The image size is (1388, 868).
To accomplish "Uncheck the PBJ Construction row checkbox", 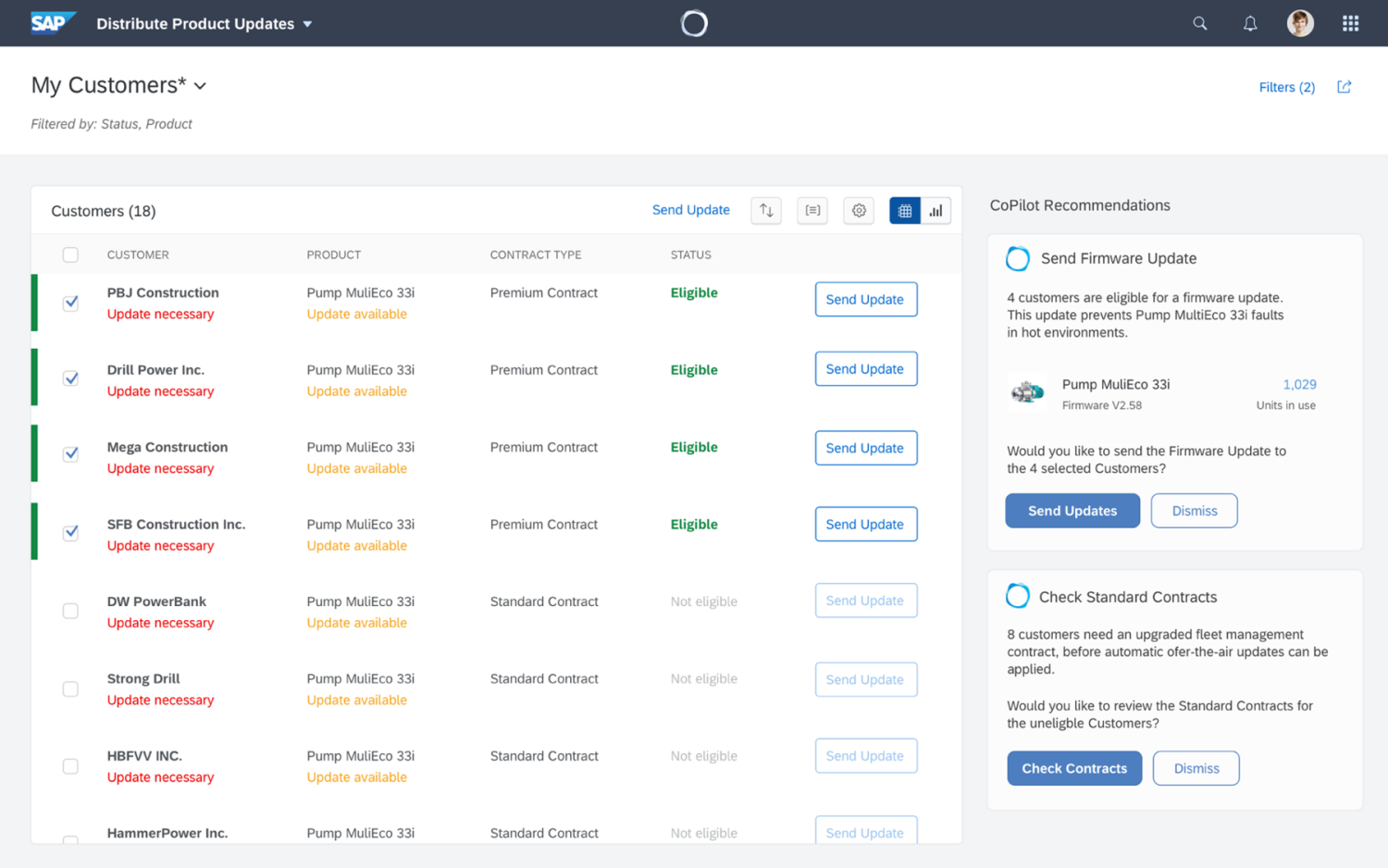I will [x=70, y=303].
